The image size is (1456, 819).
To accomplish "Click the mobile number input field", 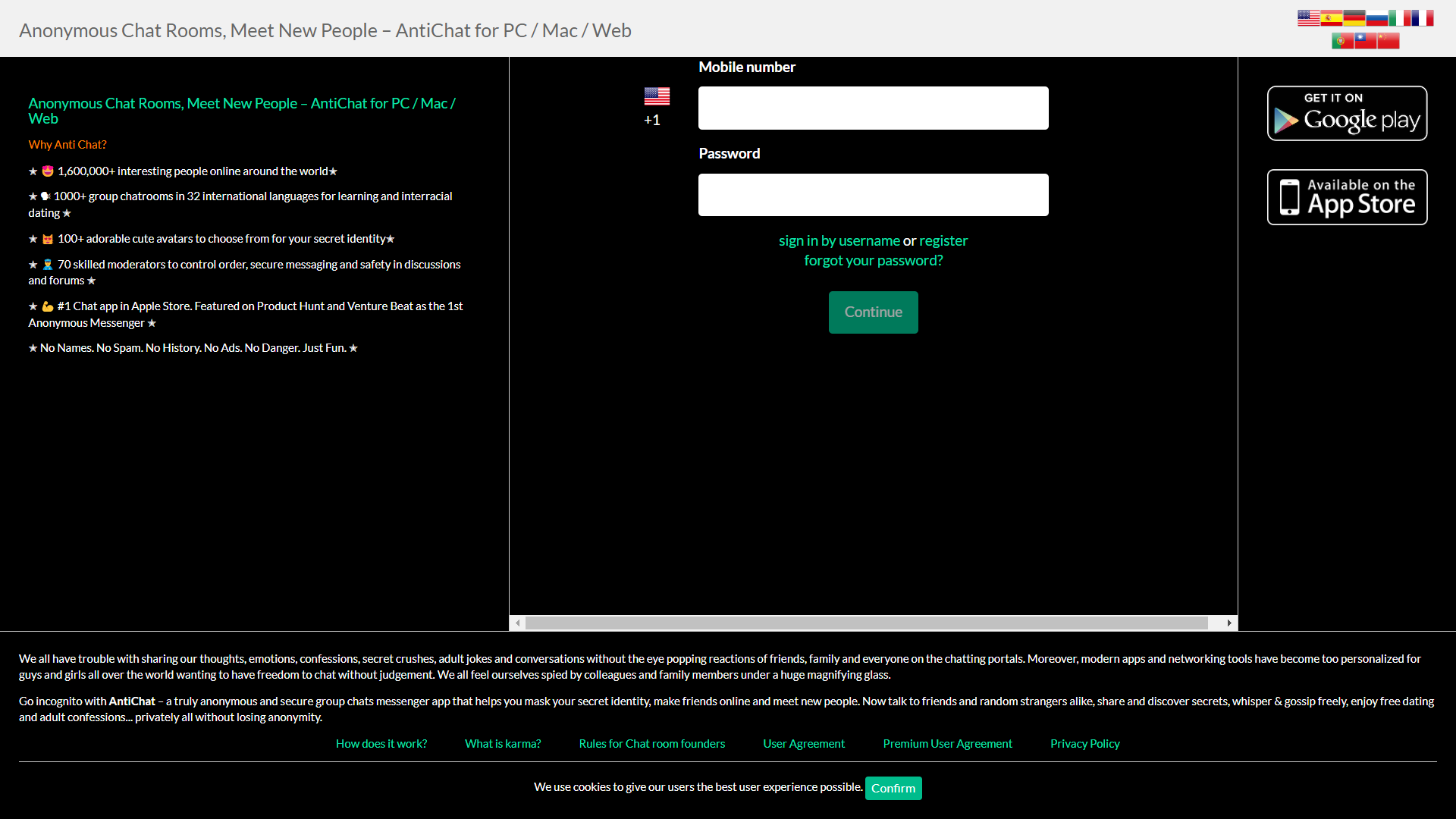I will [873, 108].
